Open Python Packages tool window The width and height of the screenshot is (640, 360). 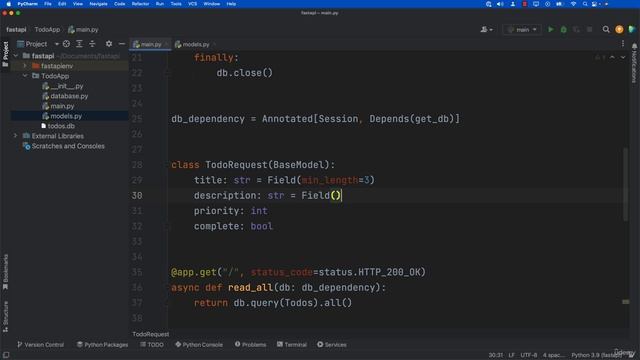(x=102, y=344)
